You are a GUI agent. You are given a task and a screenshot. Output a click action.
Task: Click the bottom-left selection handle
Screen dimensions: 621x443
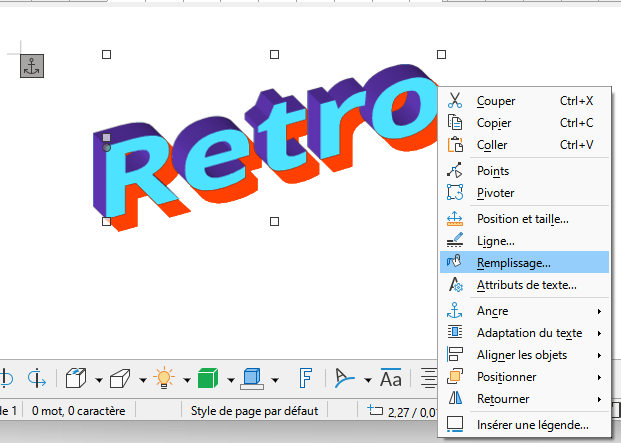[x=107, y=221]
